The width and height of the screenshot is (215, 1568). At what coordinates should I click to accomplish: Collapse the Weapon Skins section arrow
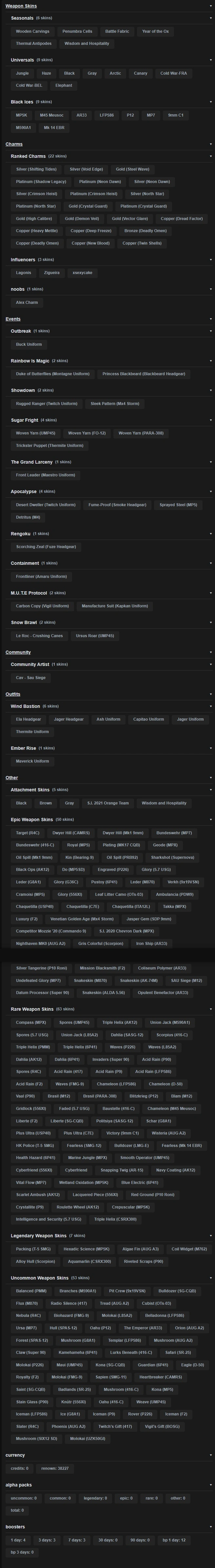(211, 6)
